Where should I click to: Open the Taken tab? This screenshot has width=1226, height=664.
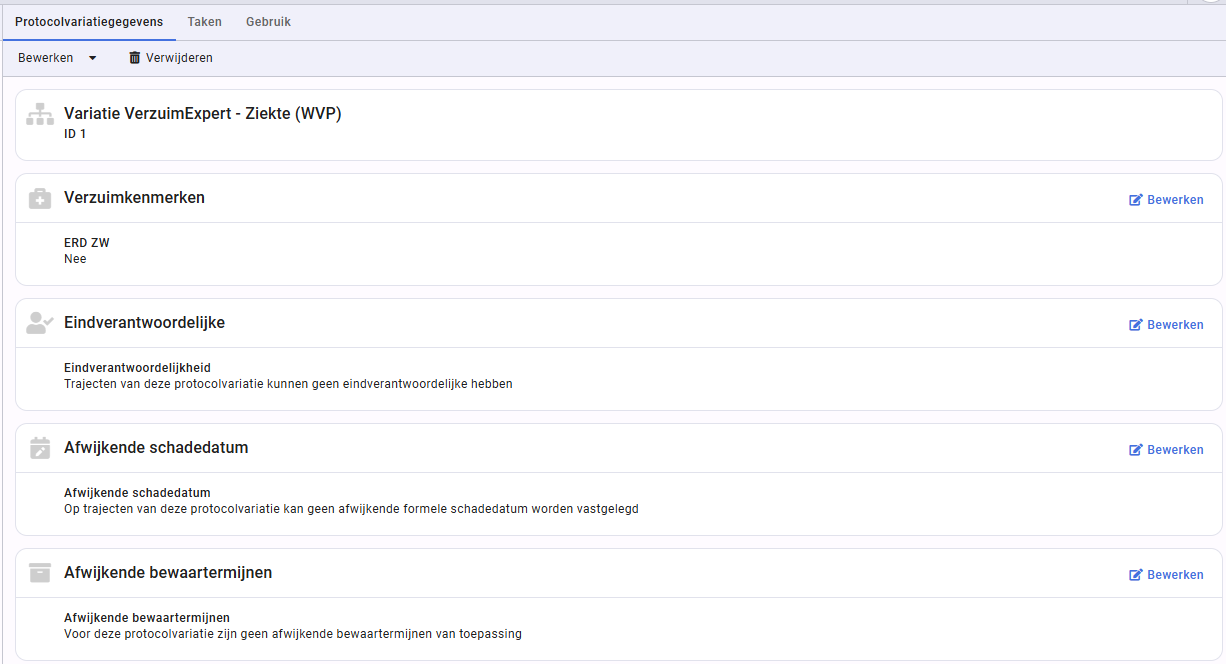coord(204,21)
